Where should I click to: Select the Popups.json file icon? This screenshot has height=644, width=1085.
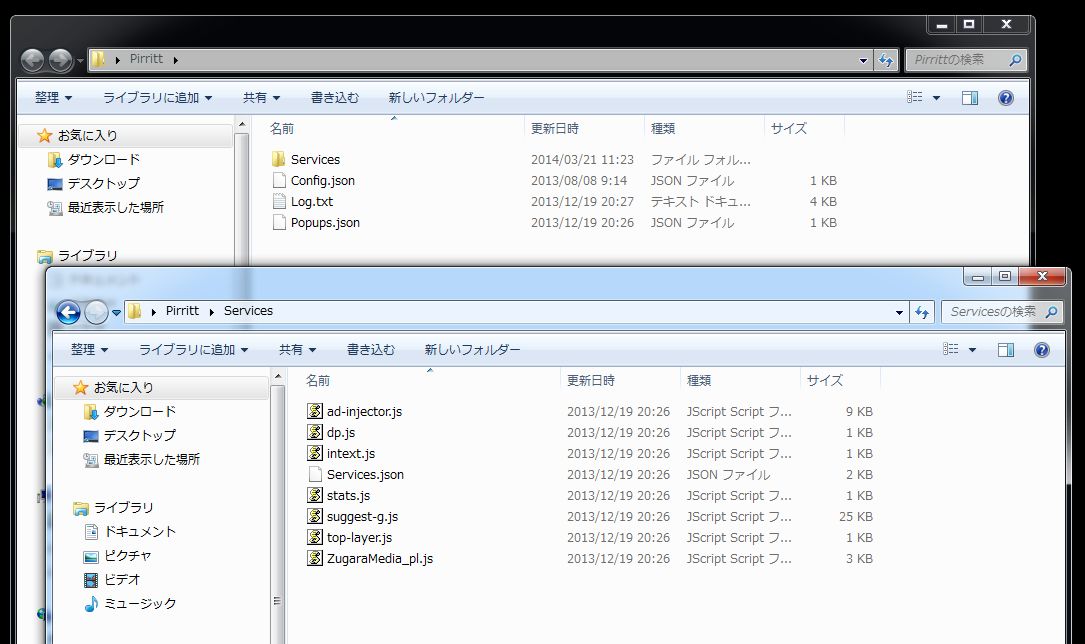[279, 222]
